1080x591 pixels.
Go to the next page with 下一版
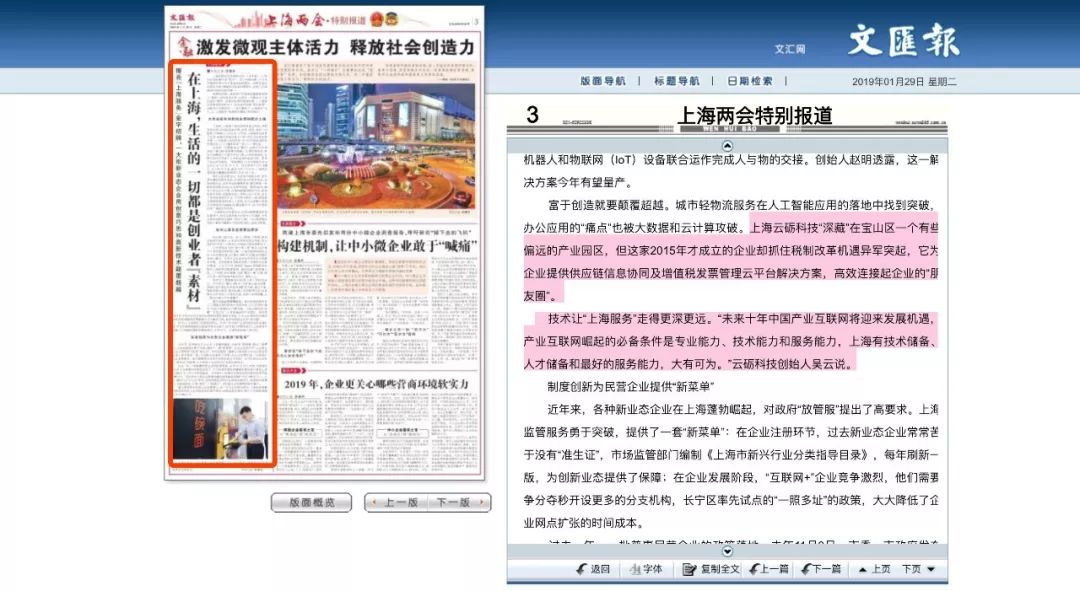tap(459, 502)
